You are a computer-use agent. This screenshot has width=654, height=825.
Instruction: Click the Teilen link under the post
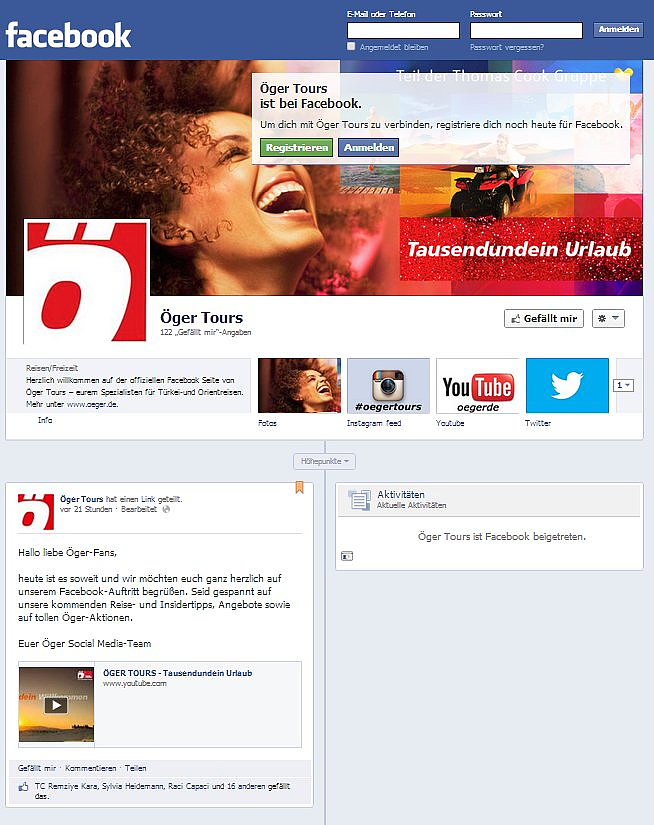point(135,768)
